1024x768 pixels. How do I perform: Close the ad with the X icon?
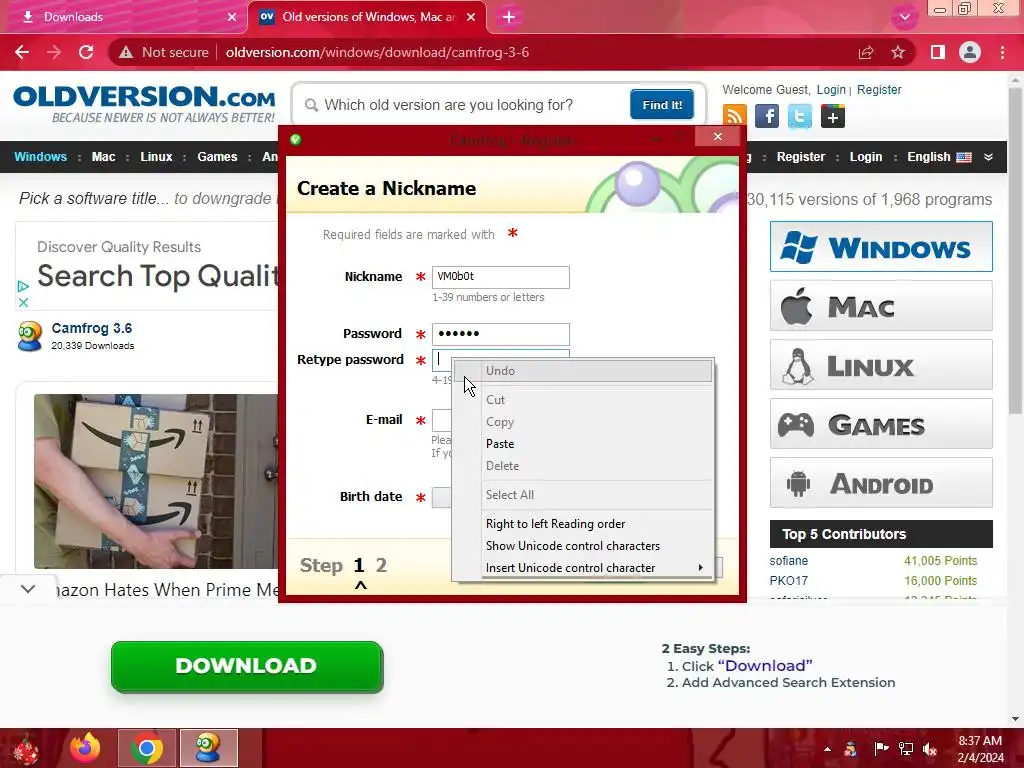(23, 302)
